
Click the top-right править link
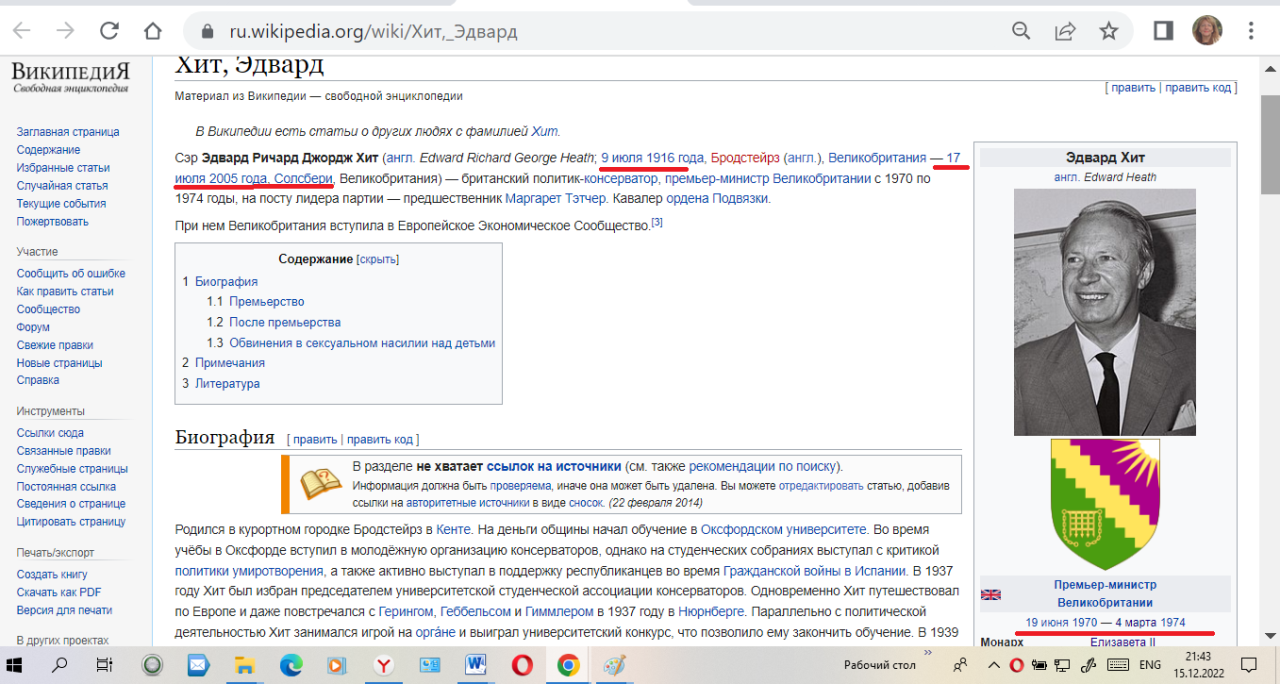point(1133,88)
